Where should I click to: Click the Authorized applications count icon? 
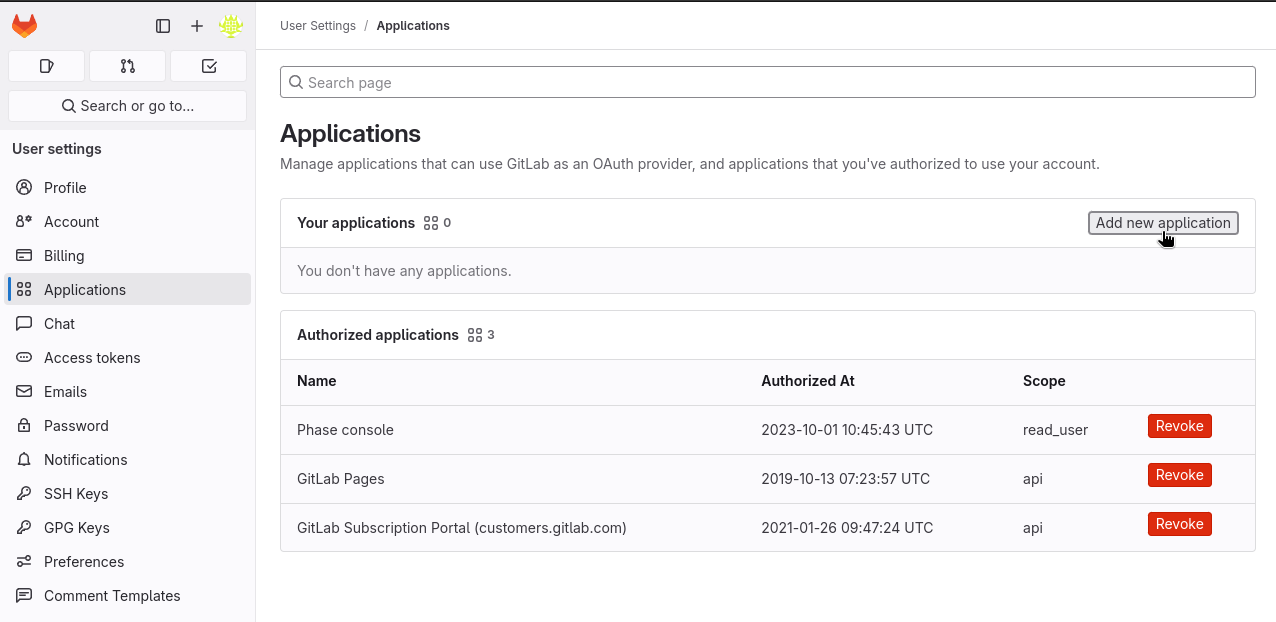(x=475, y=335)
